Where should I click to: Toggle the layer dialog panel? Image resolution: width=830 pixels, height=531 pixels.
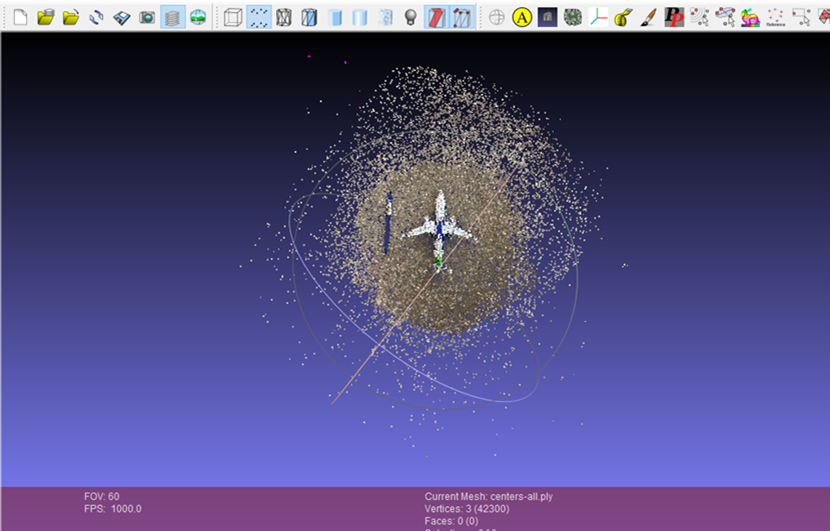pyautogui.click(x=173, y=17)
